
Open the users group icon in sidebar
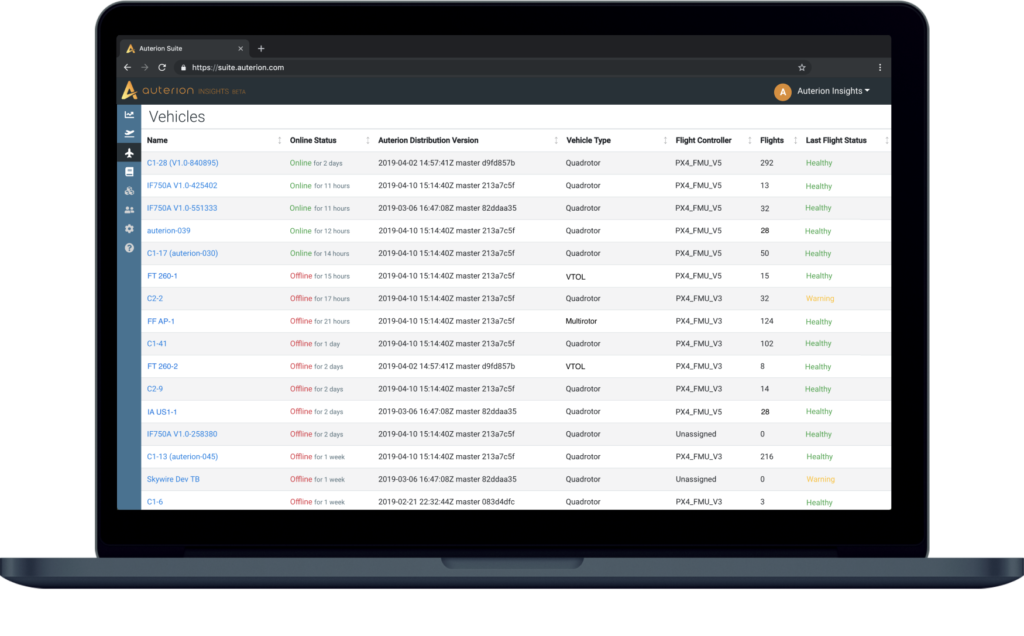[129, 210]
